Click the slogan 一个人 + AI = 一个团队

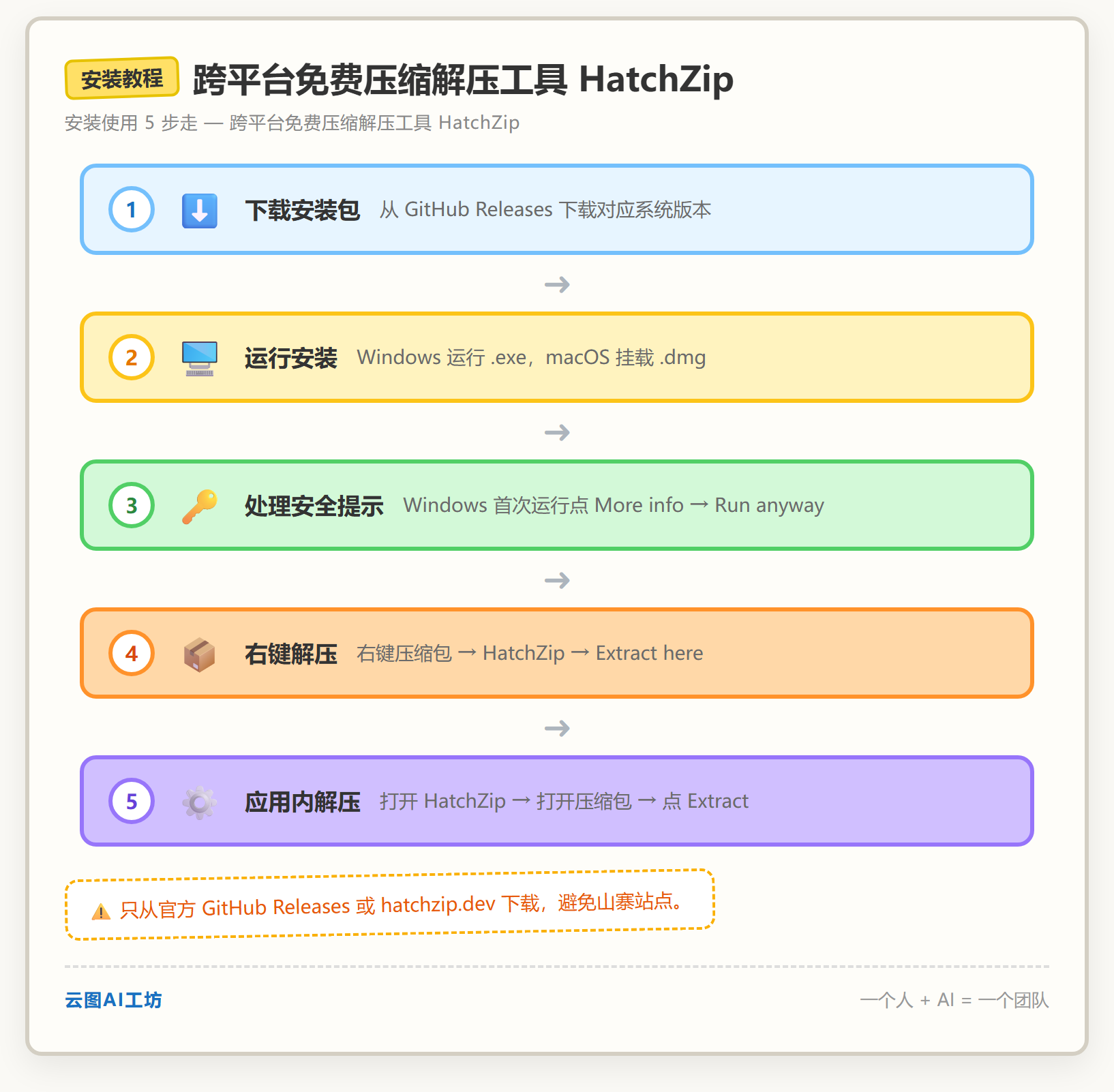tap(954, 1000)
